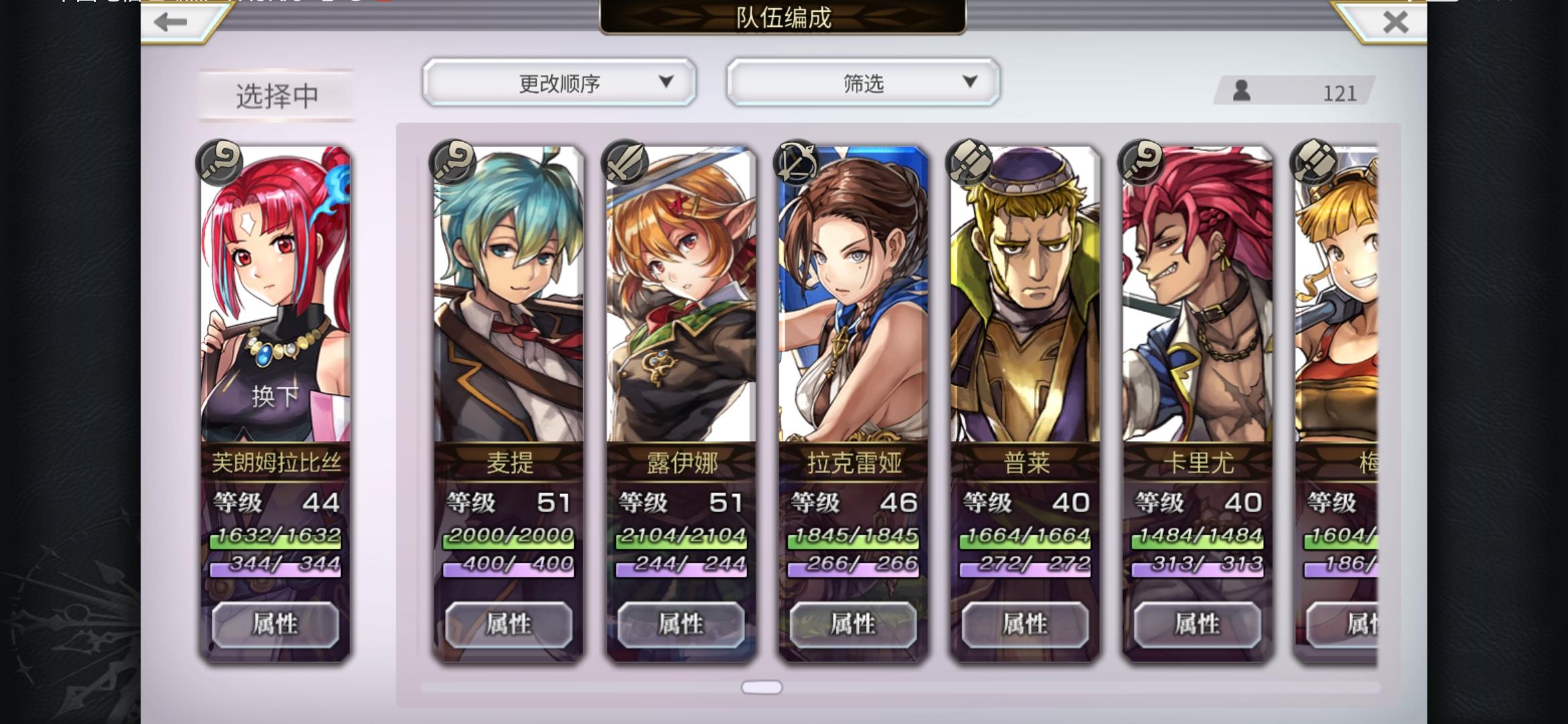The image size is (1568, 724).
Task: View 属性 of 拉克雷娅
Action: 853,624
